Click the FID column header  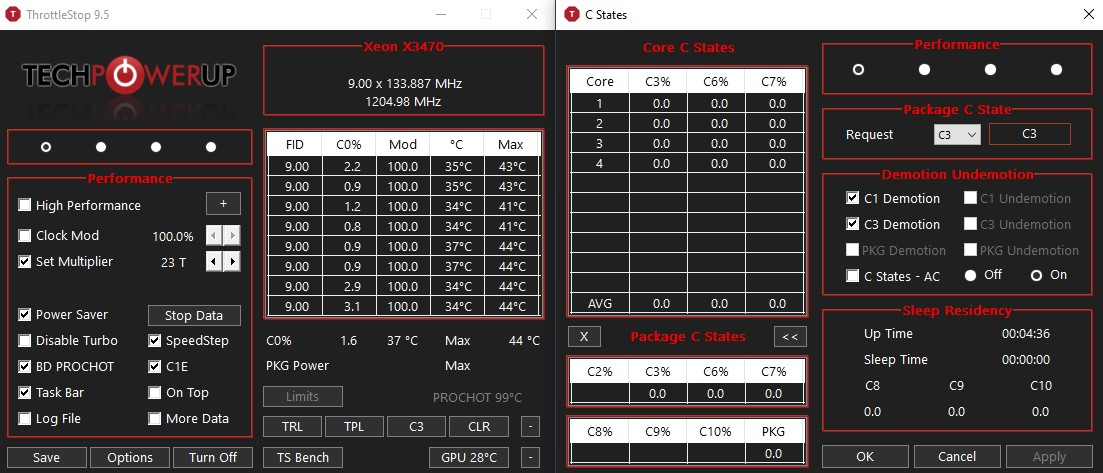[295, 144]
